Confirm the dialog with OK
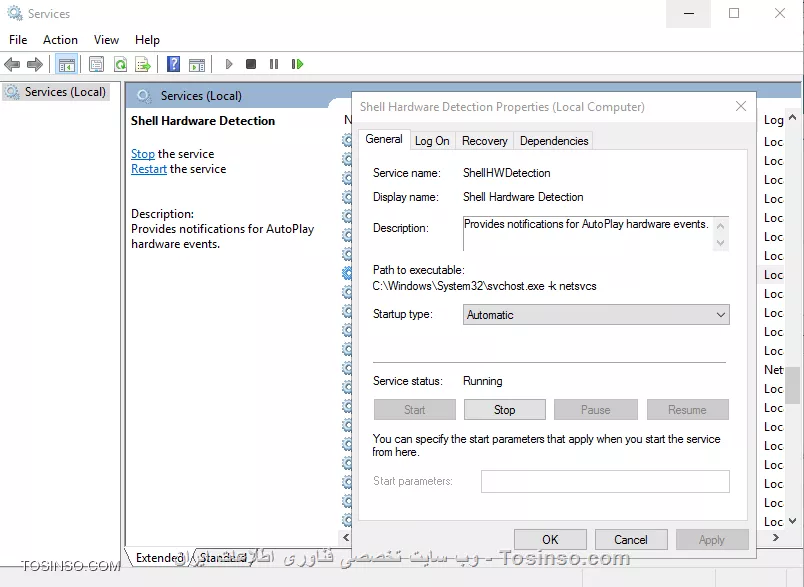804x587 pixels. (550, 540)
